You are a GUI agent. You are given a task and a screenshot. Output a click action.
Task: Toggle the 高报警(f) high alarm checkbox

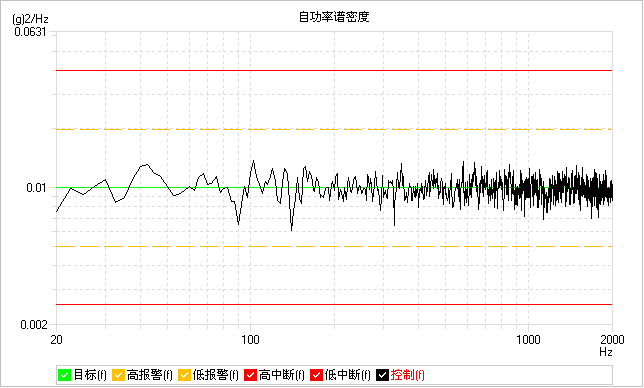tap(118, 375)
